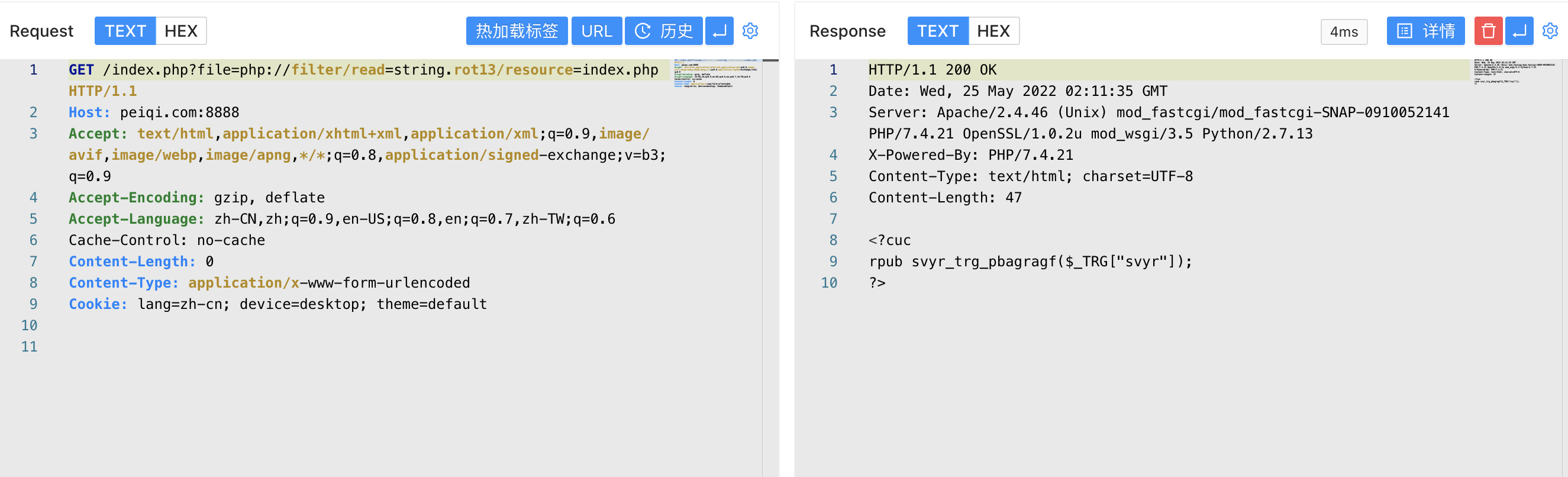Click the Content-Type: text/html response line

[x=1031, y=177]
